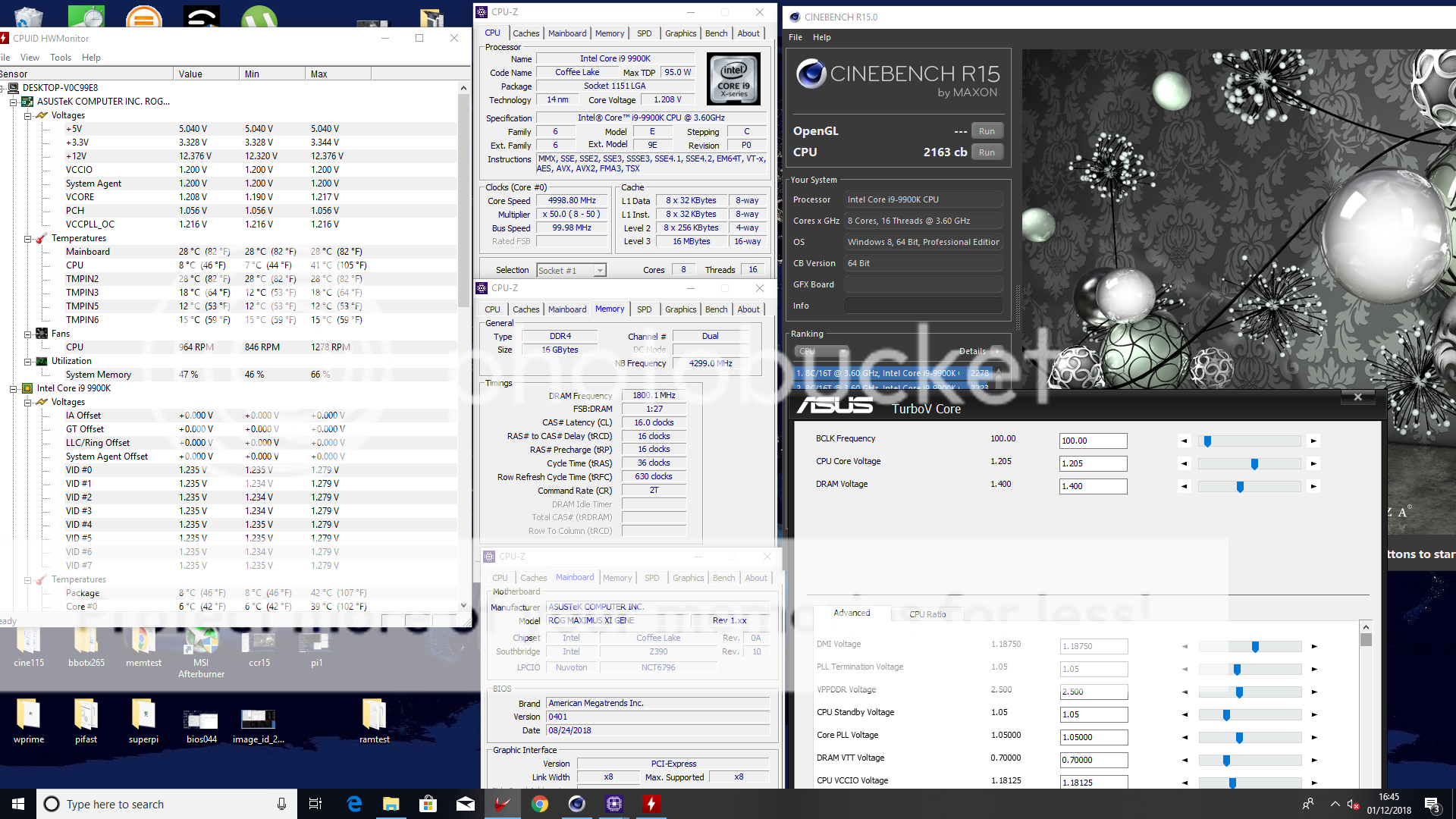Open Bench tab in middle CPU-Z window
This screenshot has height=819, width=1456.
(x=716, y=309)
